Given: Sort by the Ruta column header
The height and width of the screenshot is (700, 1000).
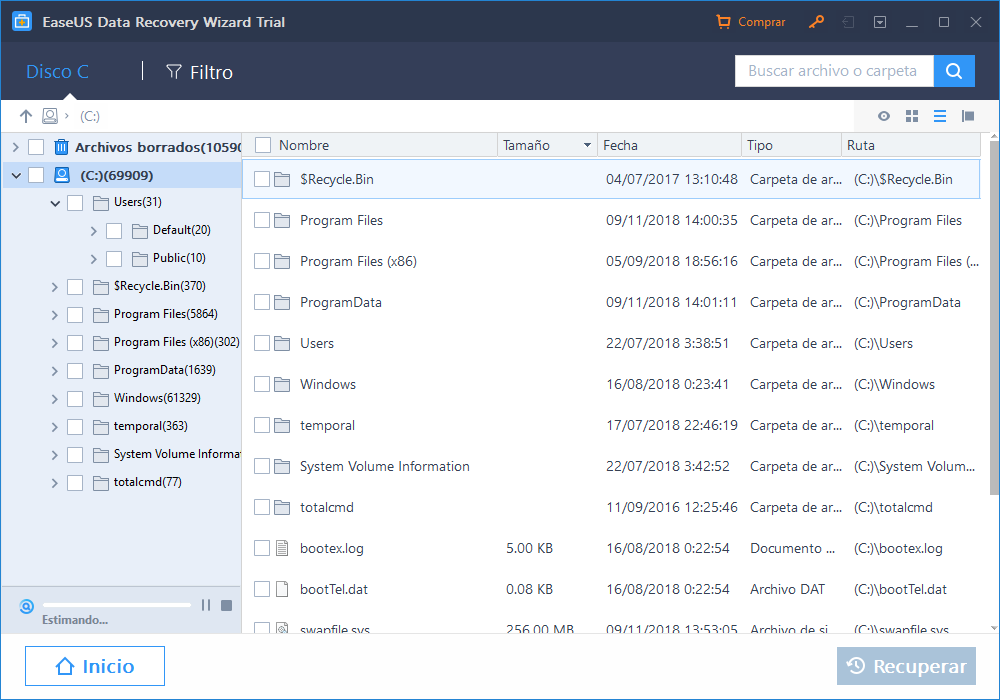Looking at the screenshot, I should [860, 145].
